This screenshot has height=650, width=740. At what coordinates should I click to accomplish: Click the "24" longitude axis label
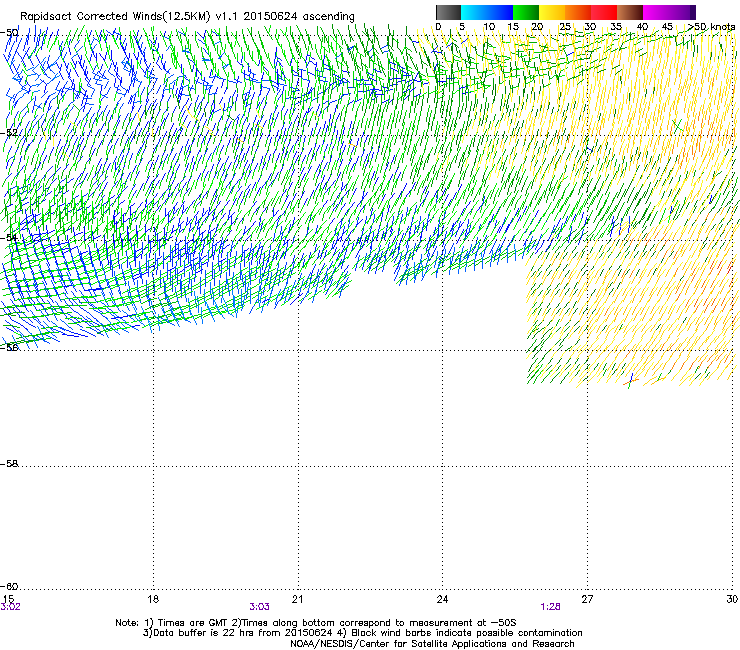(x=442, y=599)
